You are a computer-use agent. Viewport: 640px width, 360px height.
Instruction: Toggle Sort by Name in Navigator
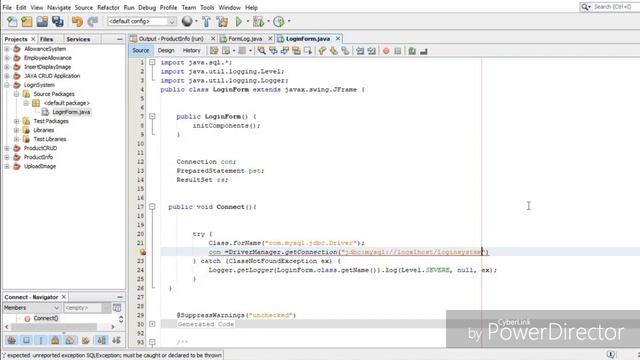[101, 340]
